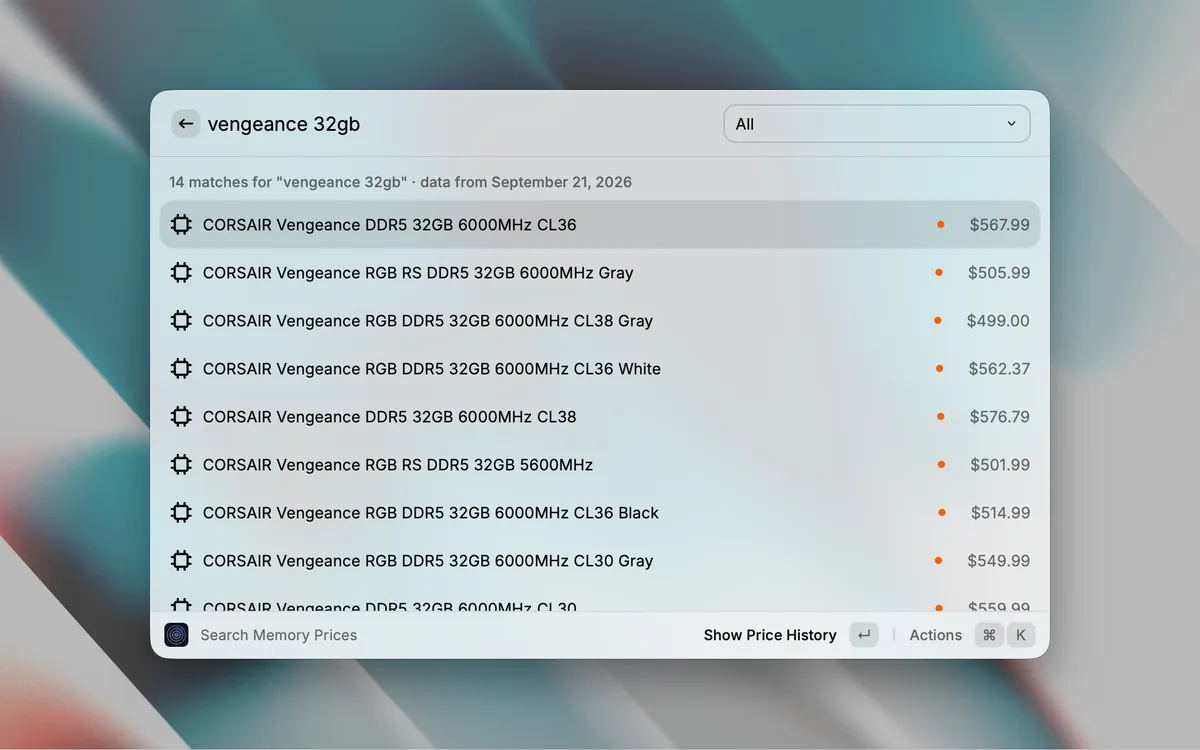
Task: Click chip icon for Vengeance RGB CL36 Black
Action: click(181, 513)
